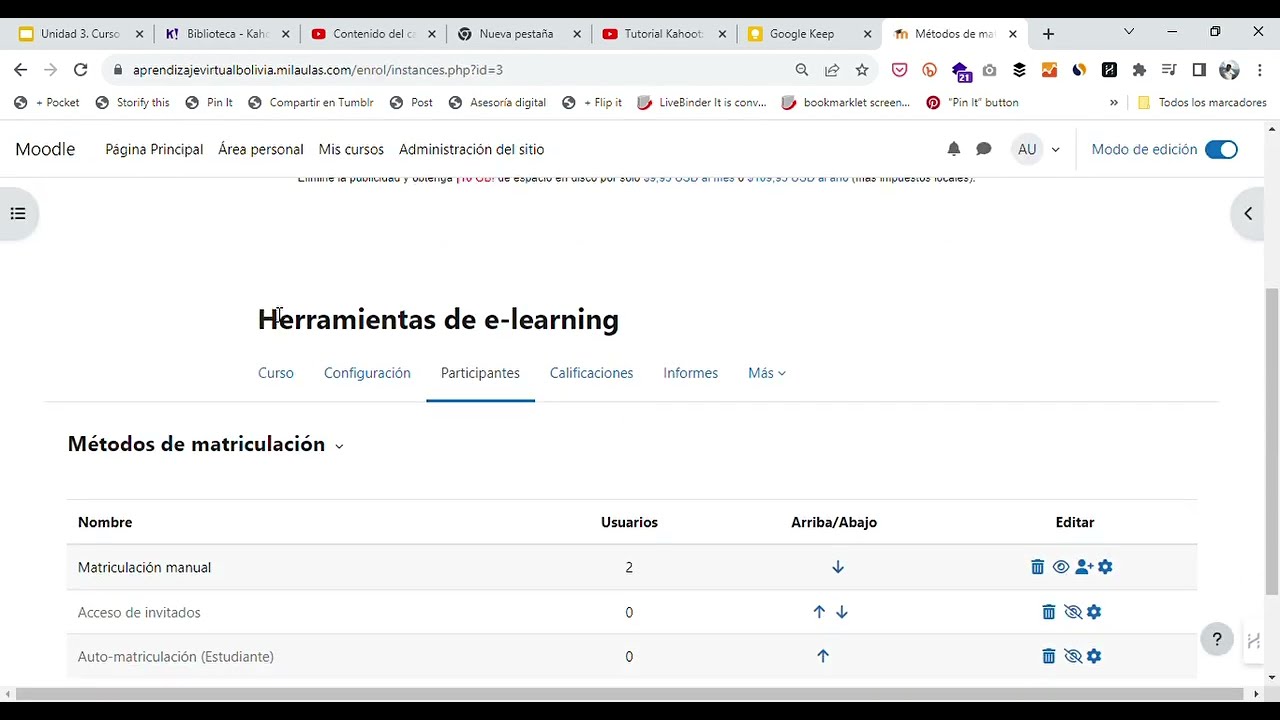The height and width of the screenshot is (720, 1280).
Task: Delete the Acceso de invitados method
Action: point(1048,612)
